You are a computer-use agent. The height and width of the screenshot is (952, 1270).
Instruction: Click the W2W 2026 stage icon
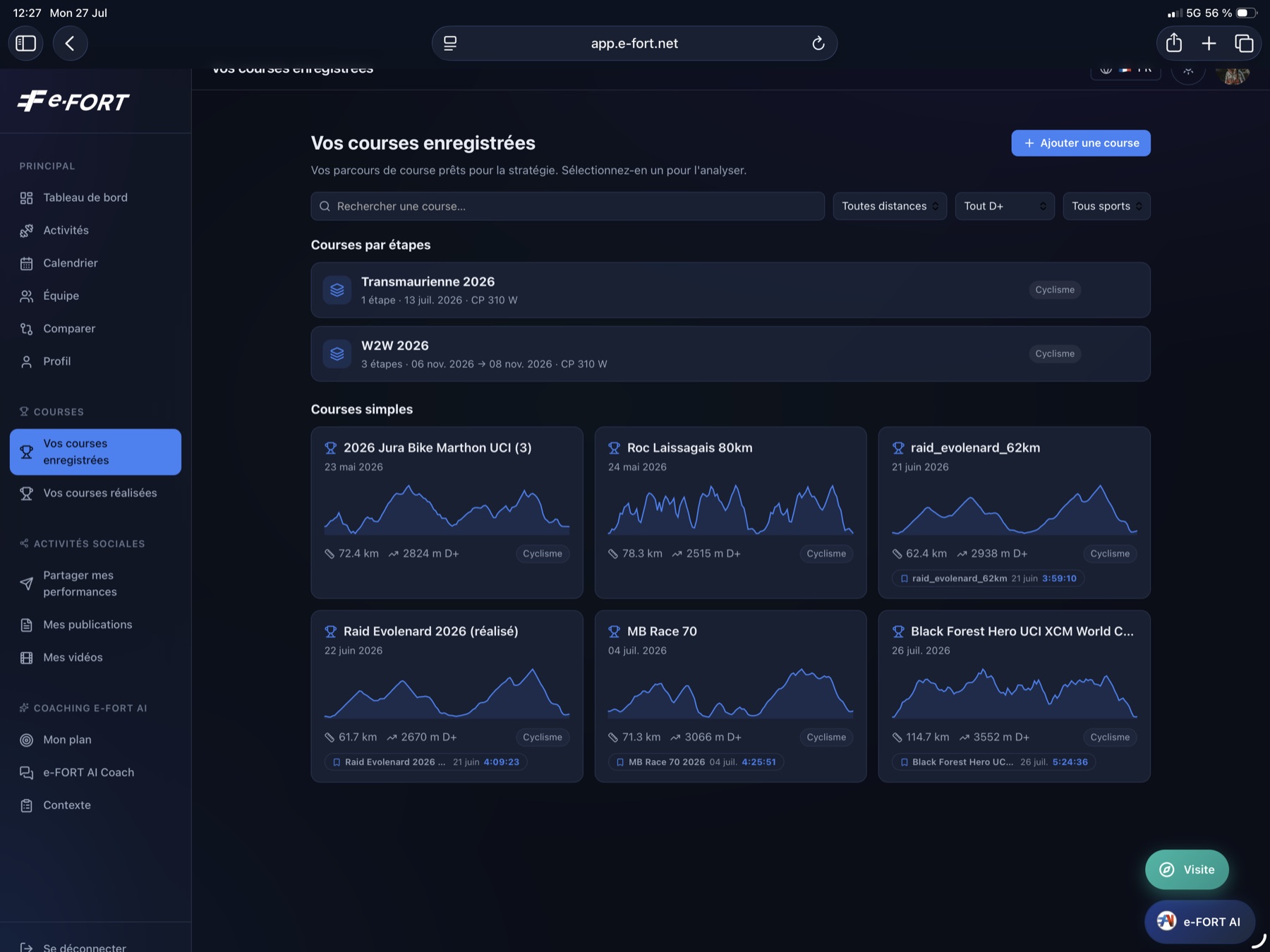pyautogui.click(x=337, y=354)
